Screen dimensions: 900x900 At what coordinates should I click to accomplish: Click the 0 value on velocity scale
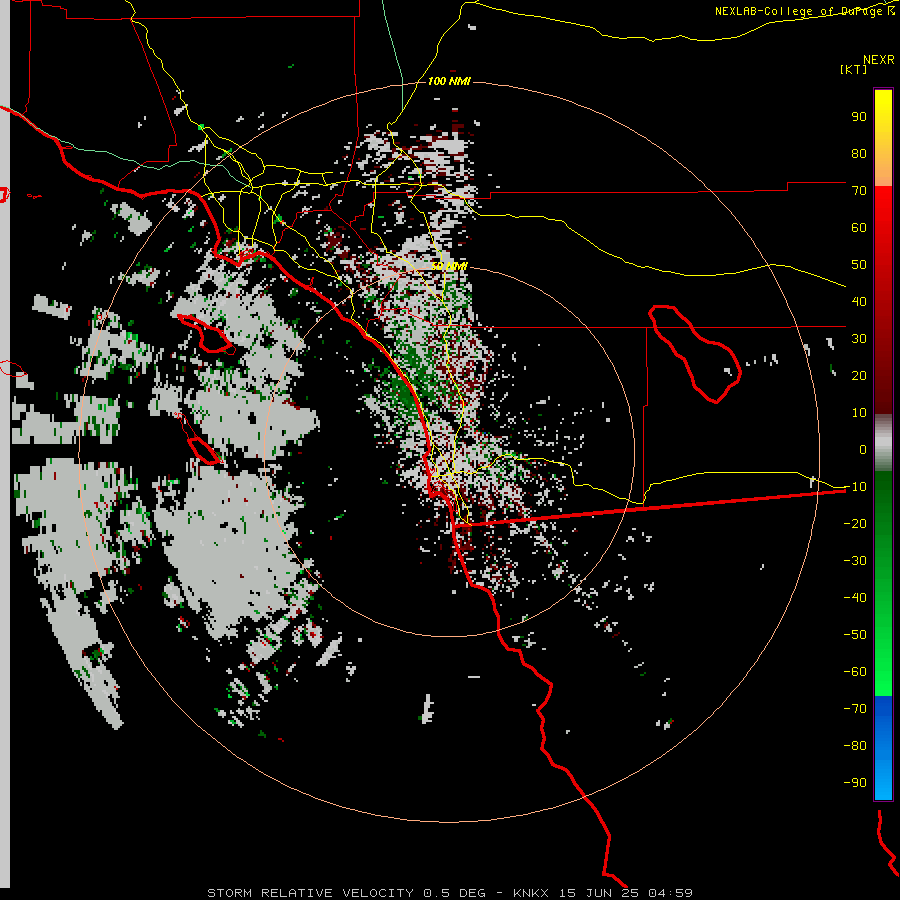click(863, 449)
